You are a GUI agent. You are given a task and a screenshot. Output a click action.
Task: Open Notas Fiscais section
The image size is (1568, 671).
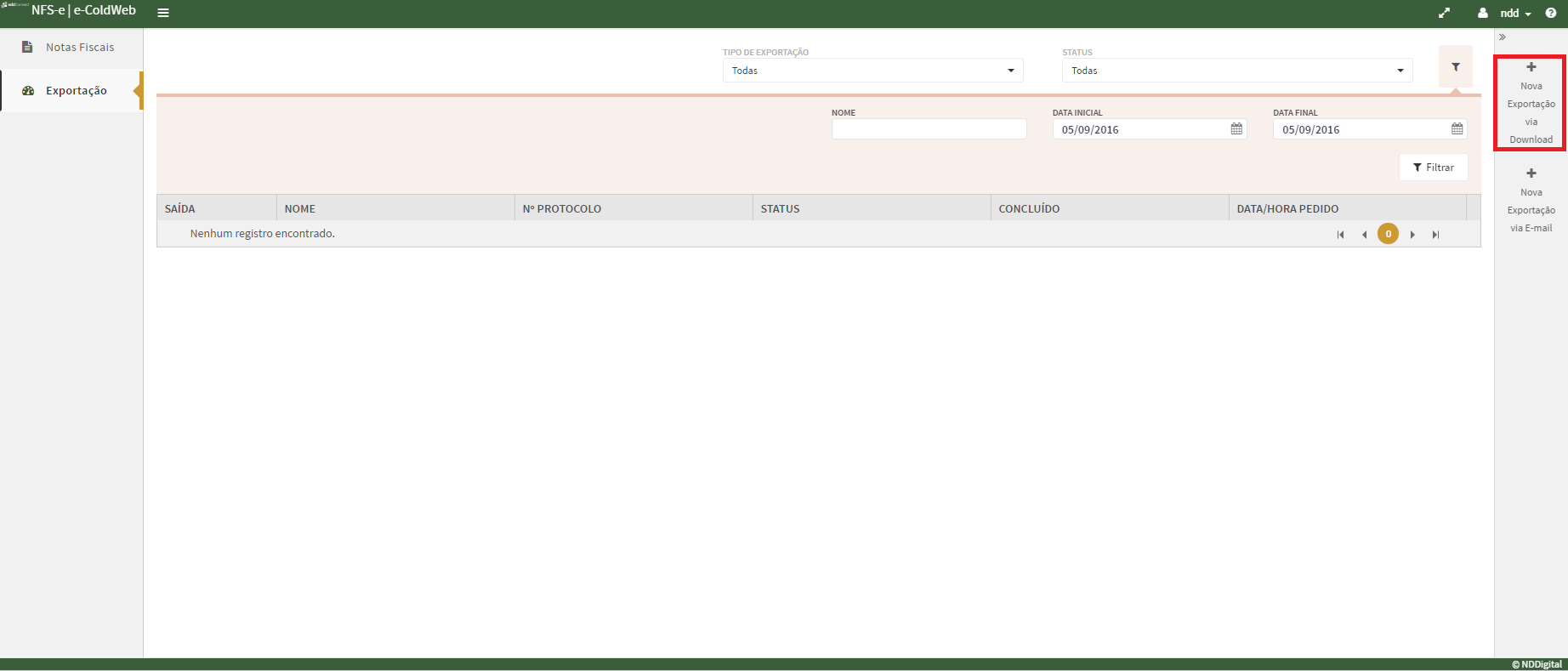[x=71, y=48]
